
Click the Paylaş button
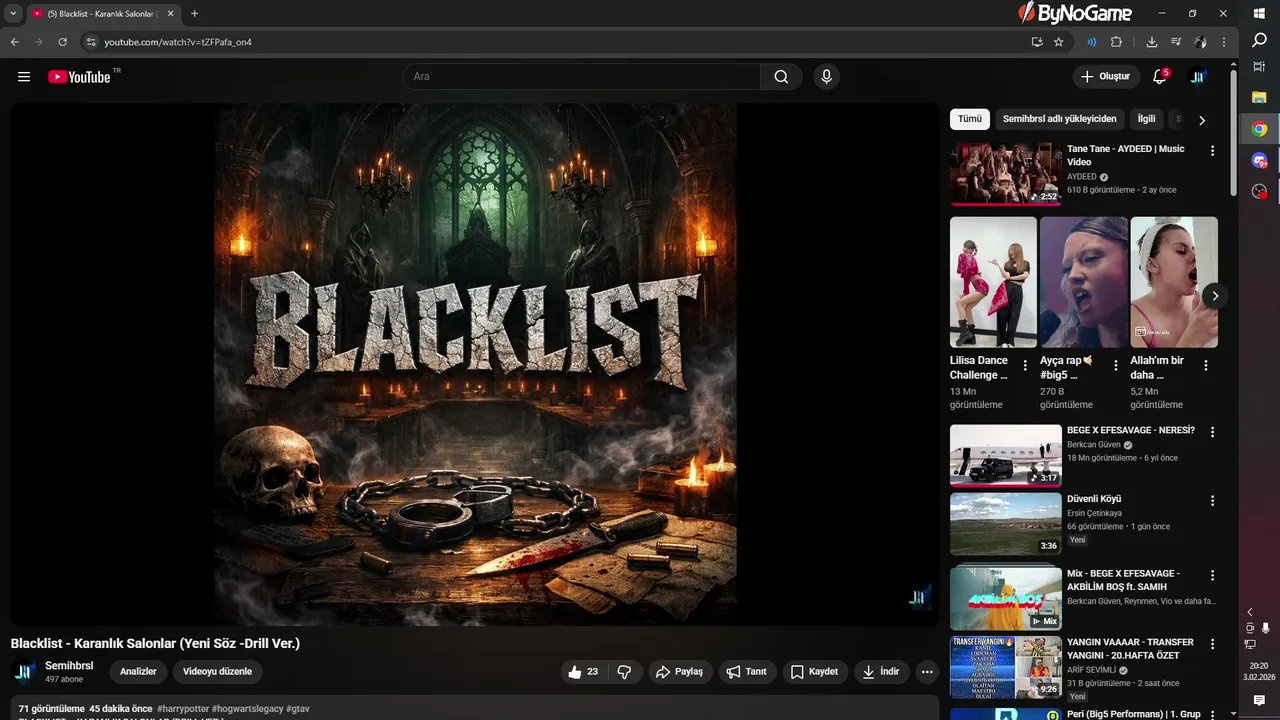point(679,672)
